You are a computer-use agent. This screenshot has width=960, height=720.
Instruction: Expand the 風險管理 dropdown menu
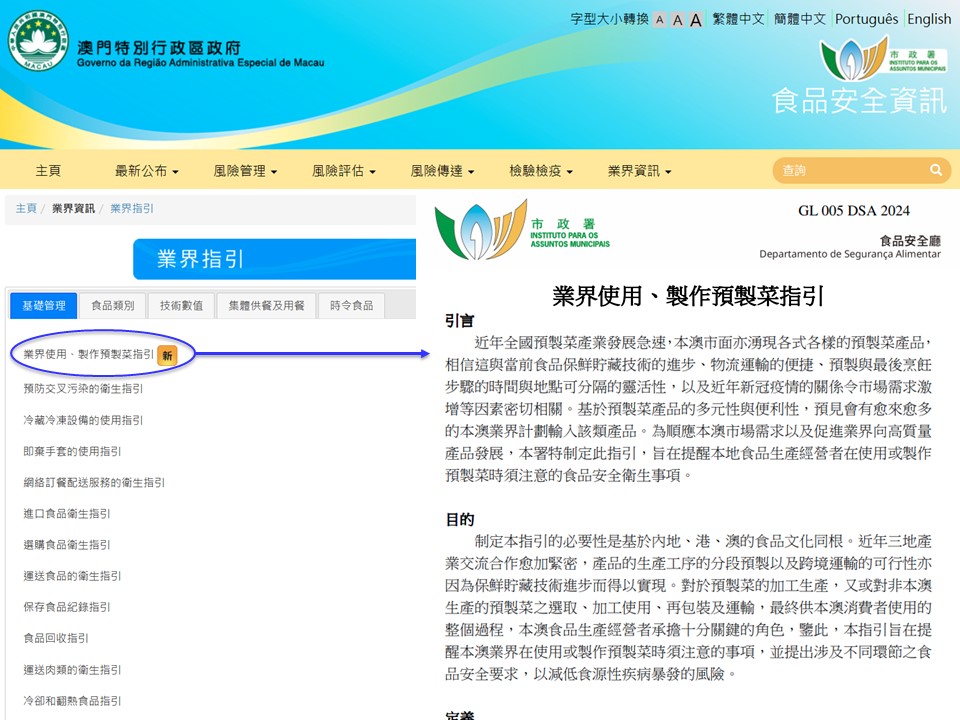click(x=245, y=171)
